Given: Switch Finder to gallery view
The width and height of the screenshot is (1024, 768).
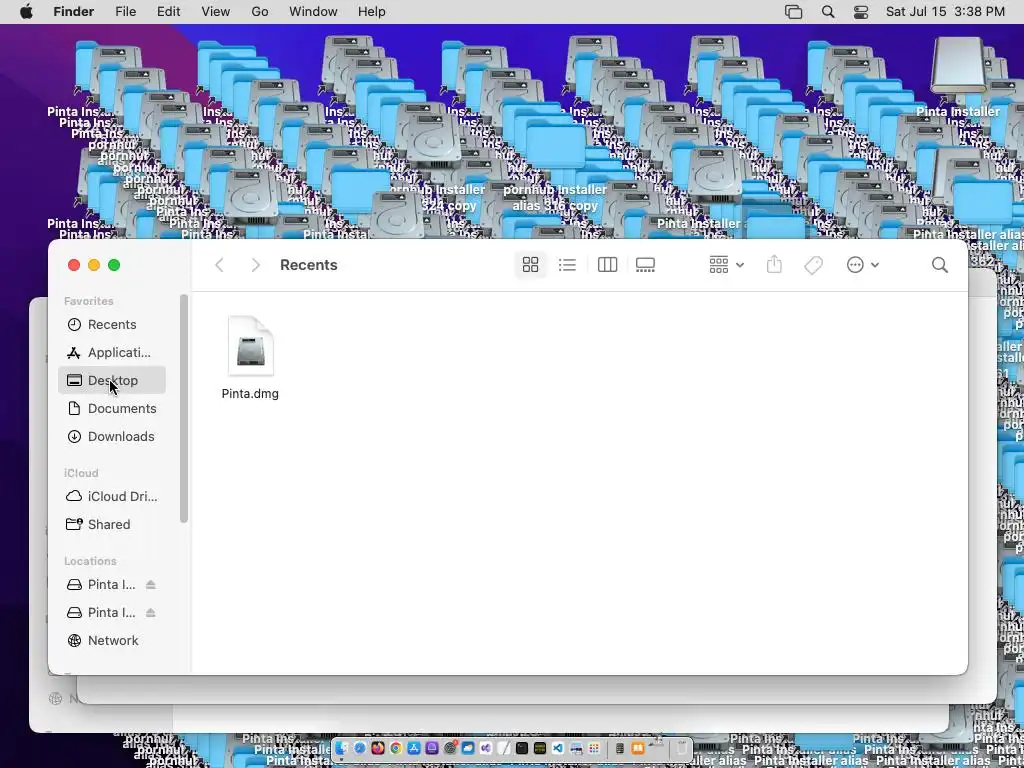Looking at the screenshot, I should pos(645,264).
